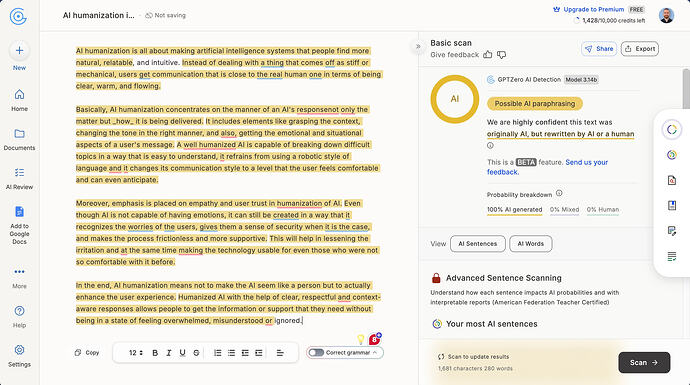Click the Share button
This screenshot has width=690, height=385.
coord(599,49)
